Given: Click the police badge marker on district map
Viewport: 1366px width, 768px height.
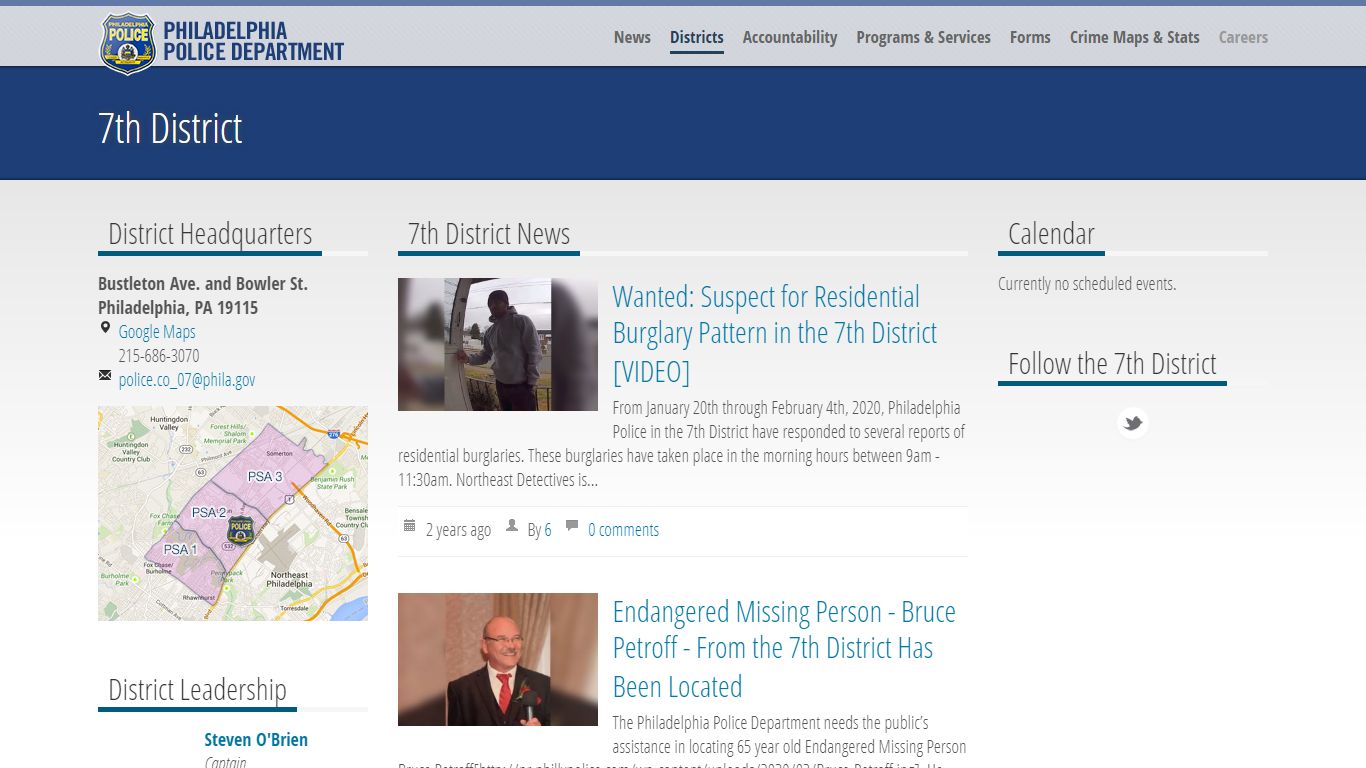Looking at the screenshot, I should pos(240,529).
